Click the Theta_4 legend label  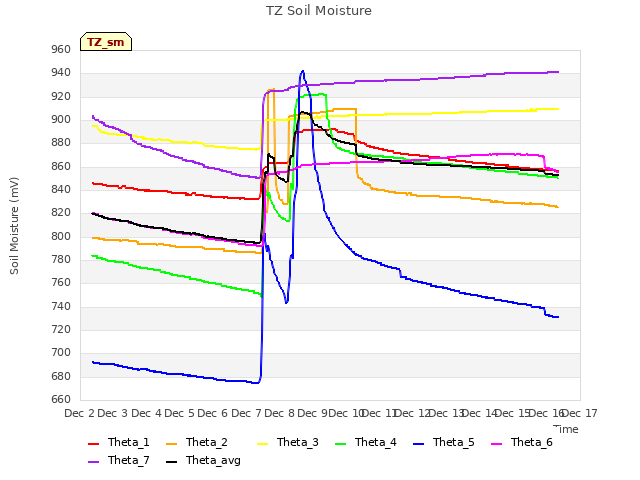[376, 442]
